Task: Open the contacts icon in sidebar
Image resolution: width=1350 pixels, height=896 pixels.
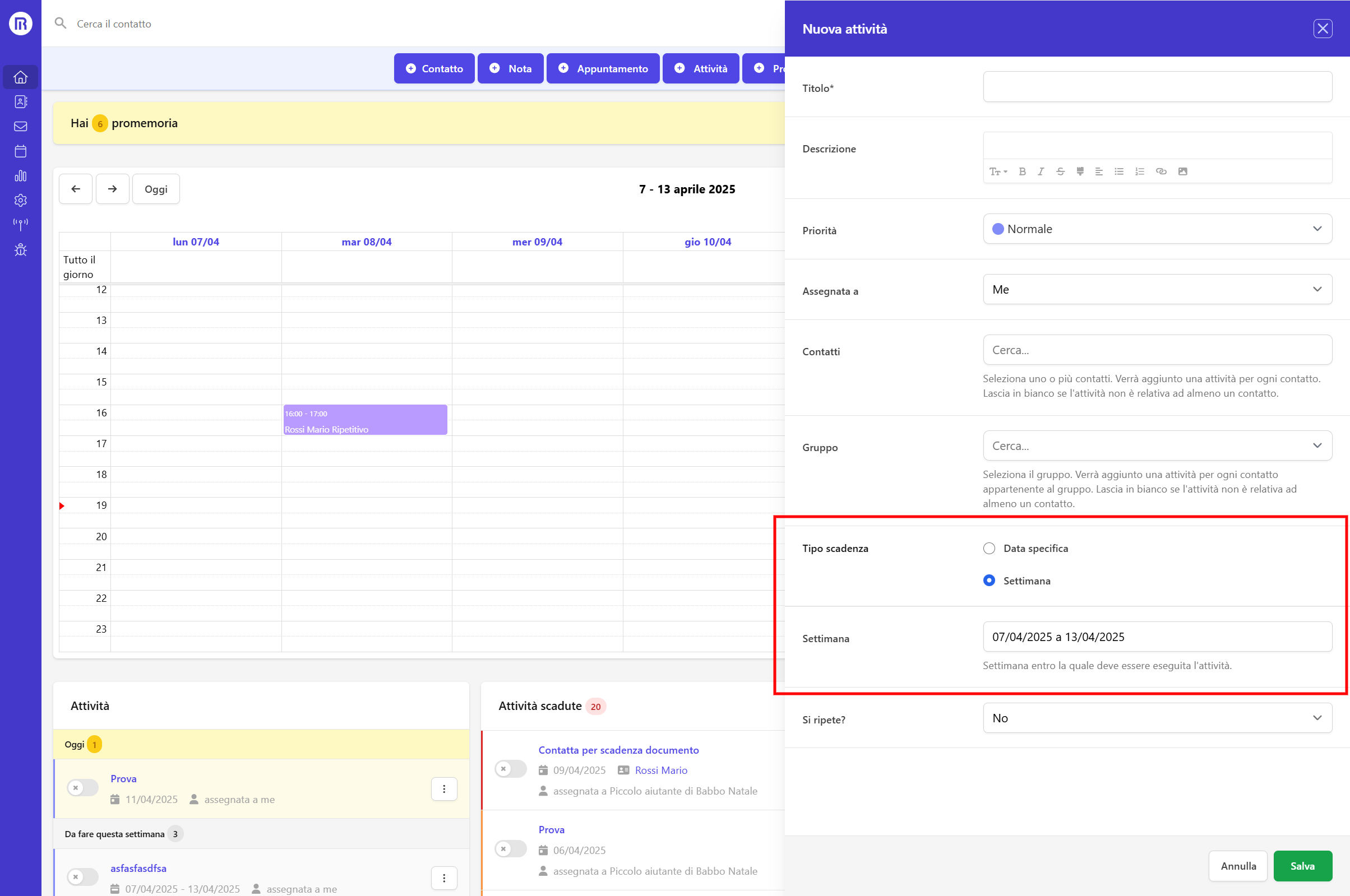Action: coord(21,102)
